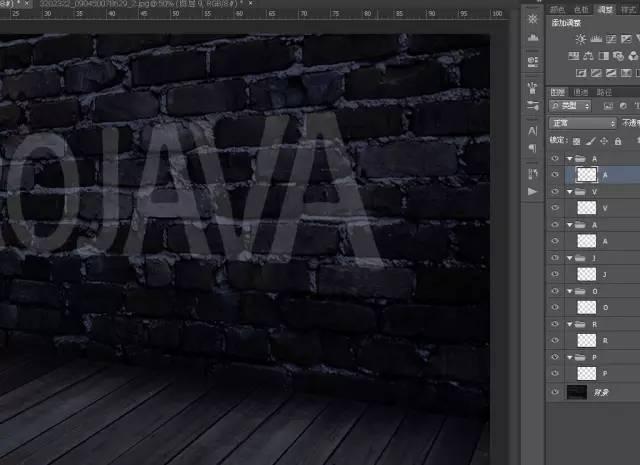This screenshot has height=465, width=640.
Task: Add a Black & White adjustment
Action: pos(603,56)
